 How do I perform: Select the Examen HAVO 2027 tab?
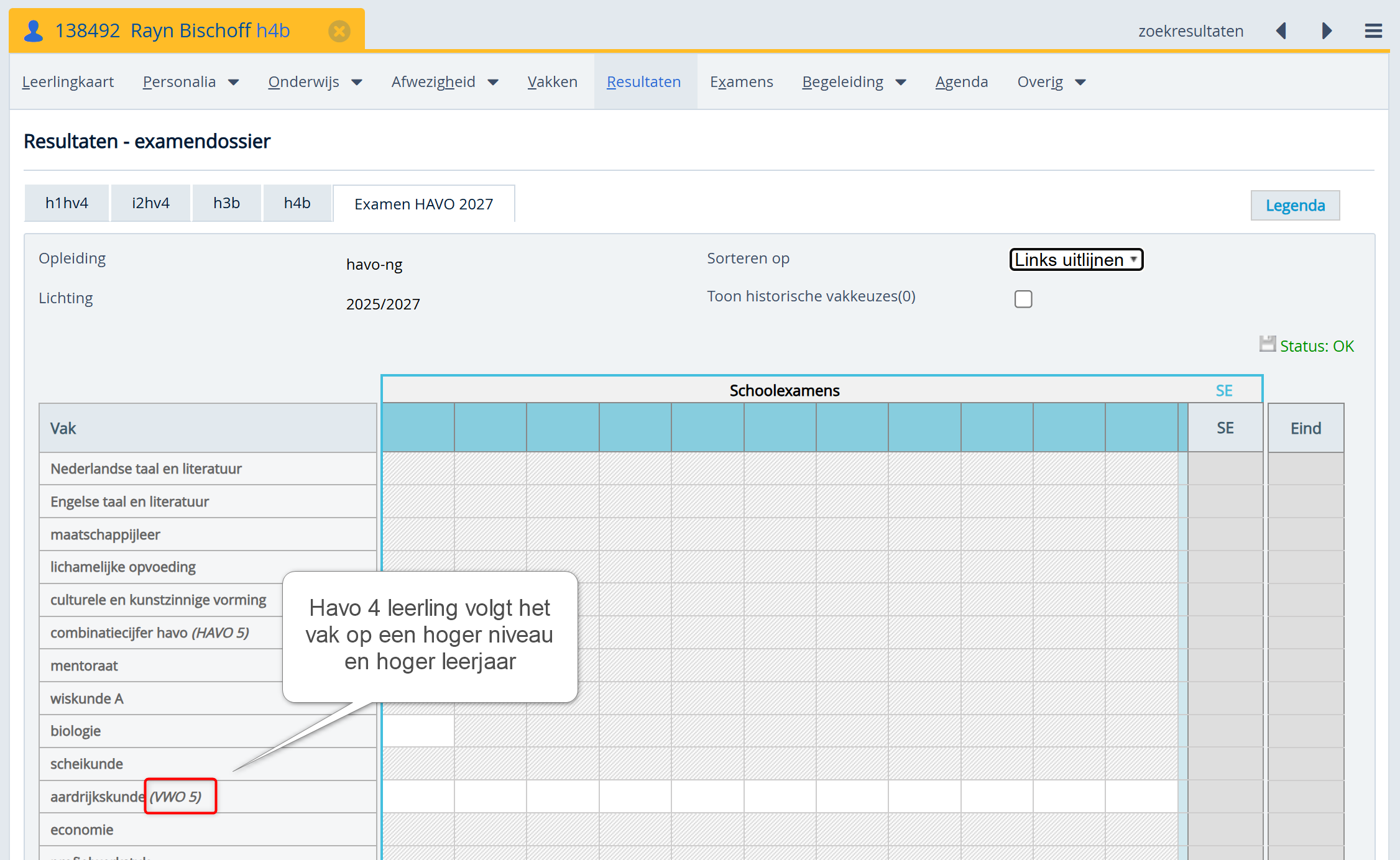pyautogui.click(x=423, y=204)
